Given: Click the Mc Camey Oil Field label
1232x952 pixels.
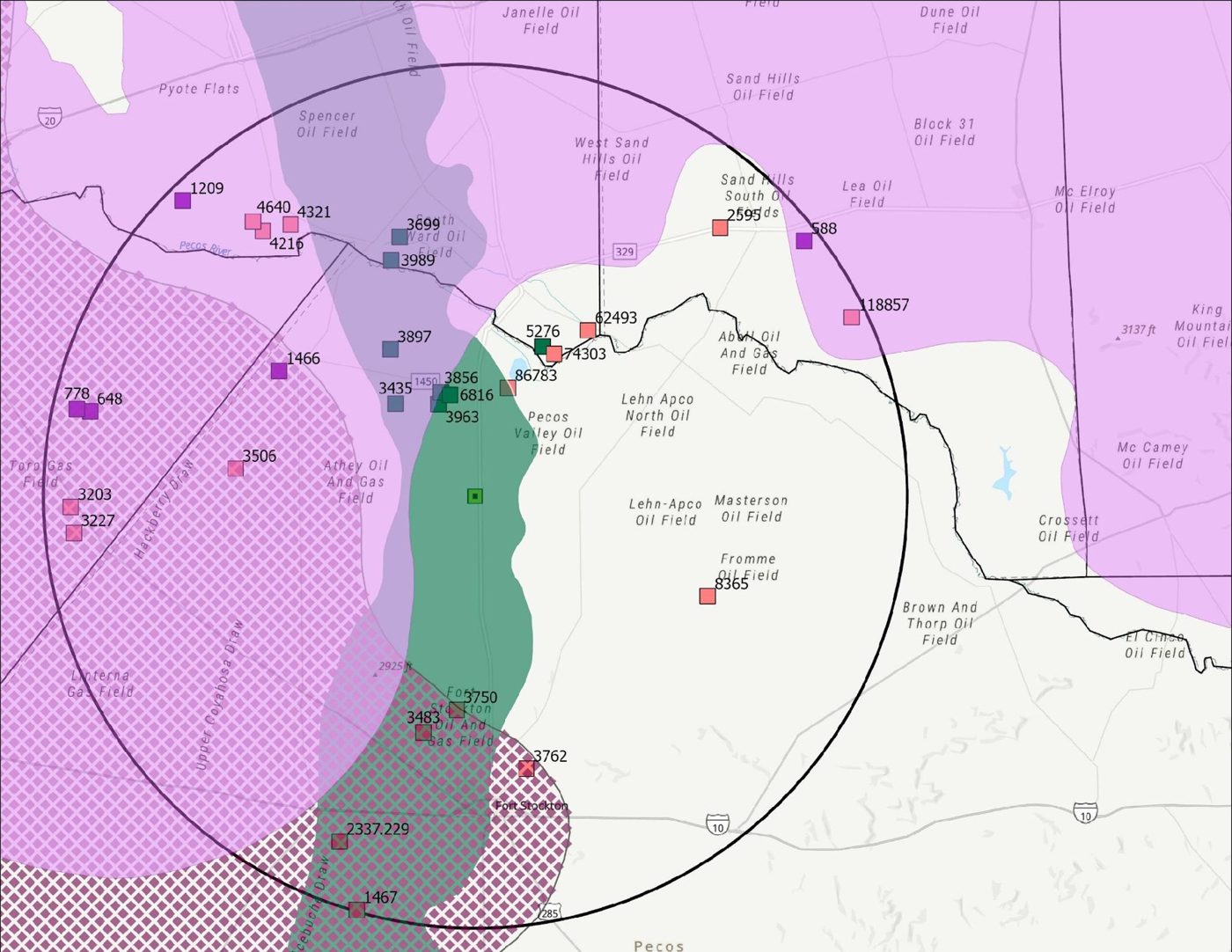Looking at the screenshot, I should coord(1153,456).
